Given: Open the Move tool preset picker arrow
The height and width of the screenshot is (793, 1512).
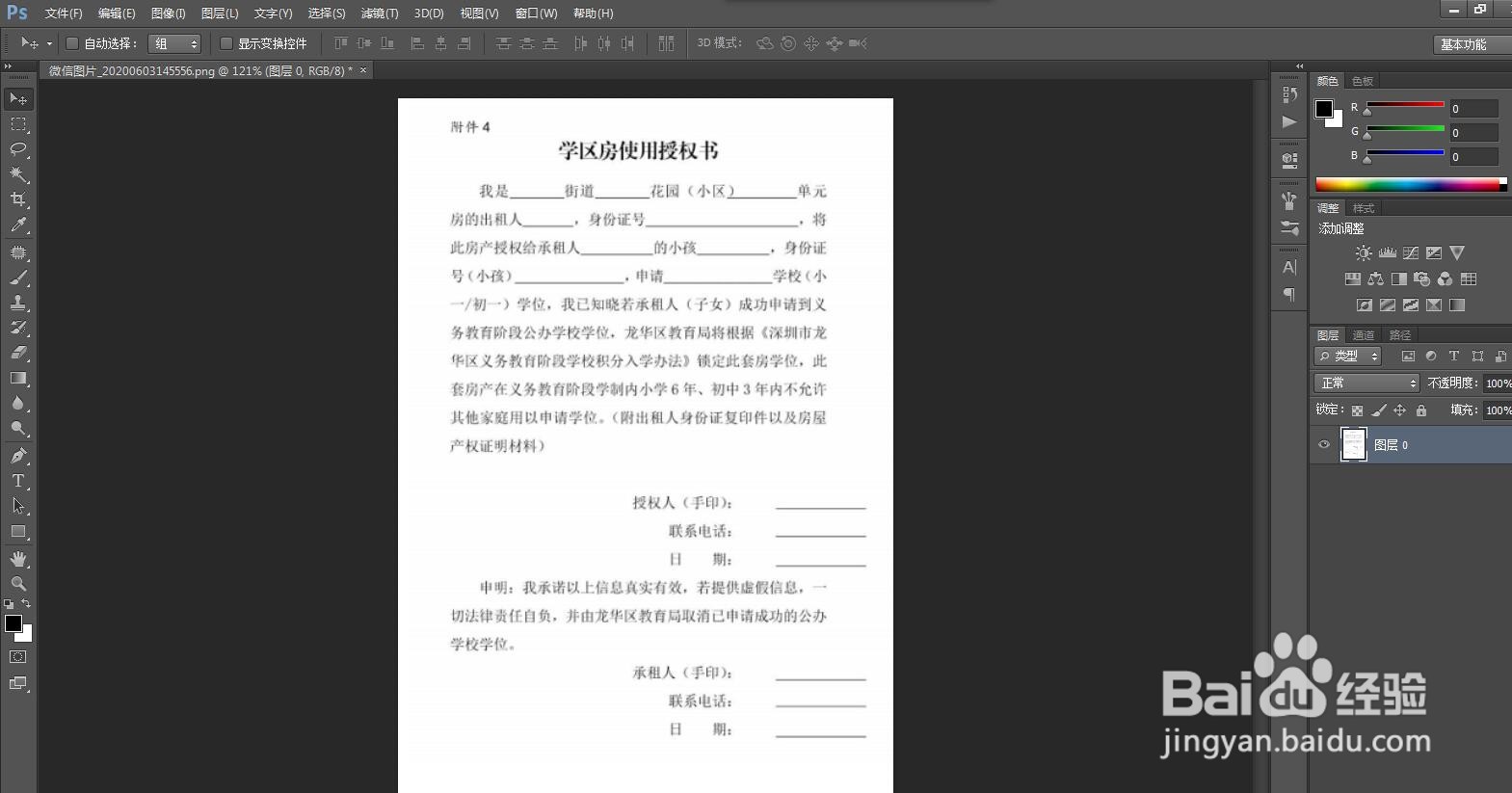Looking at the screenshot, I should coord(49,43).
